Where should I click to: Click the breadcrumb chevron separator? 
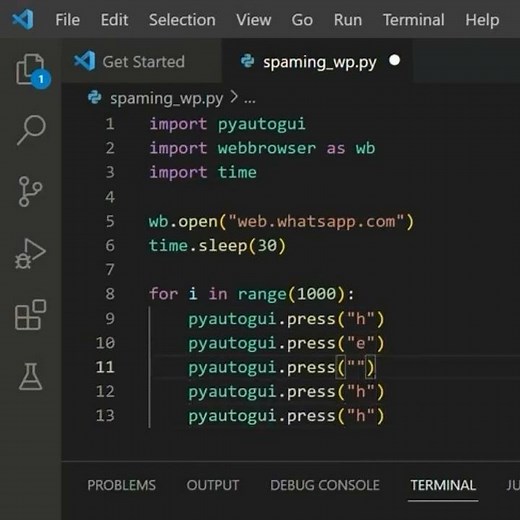point(234,97)
